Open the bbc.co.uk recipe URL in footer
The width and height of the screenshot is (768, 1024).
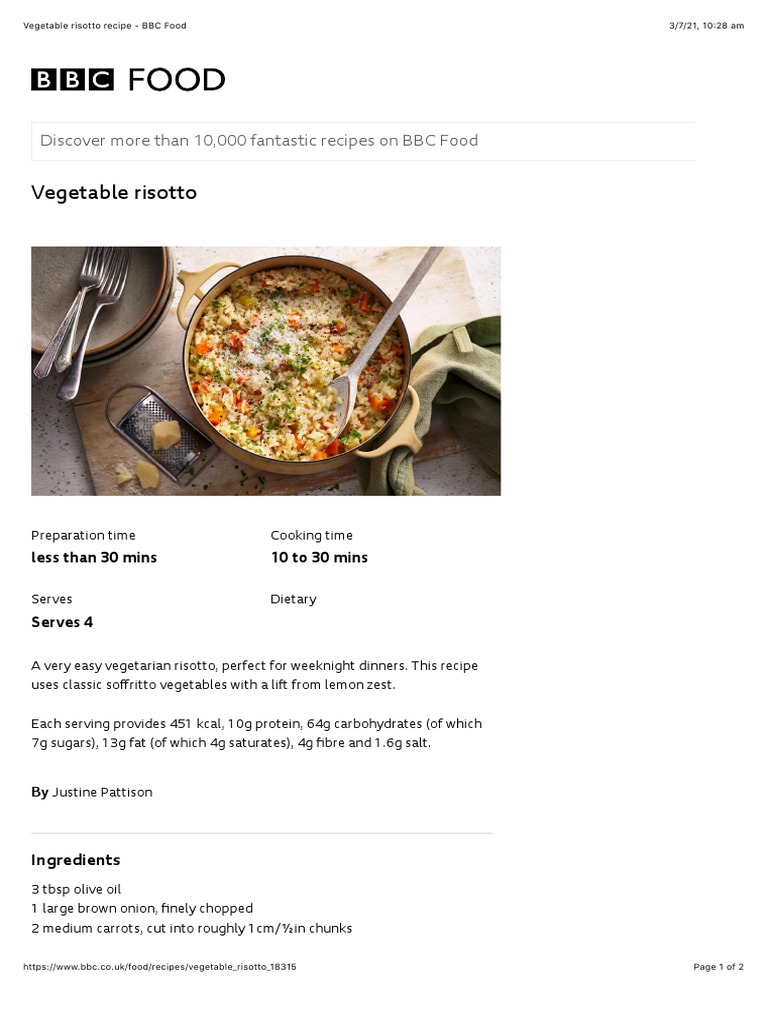(x=159, y=967)
